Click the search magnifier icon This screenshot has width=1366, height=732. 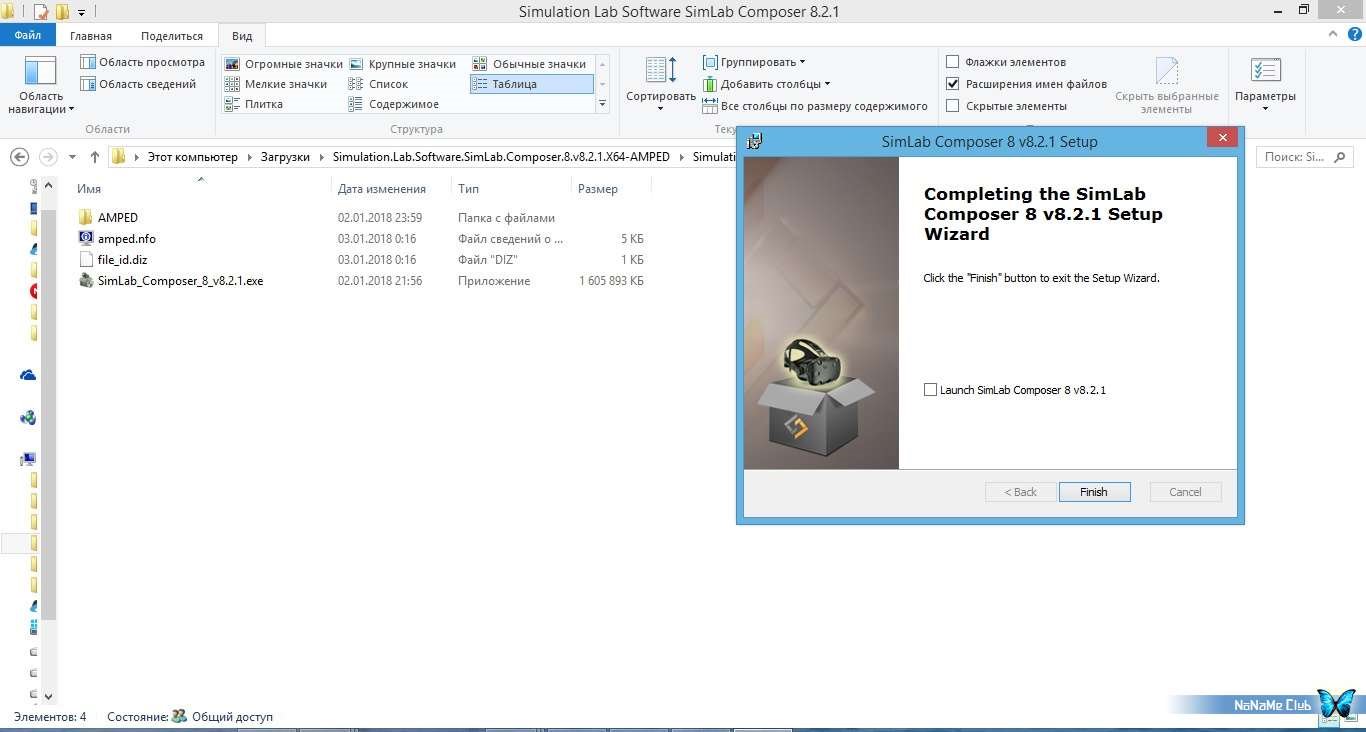(1340, 157)
